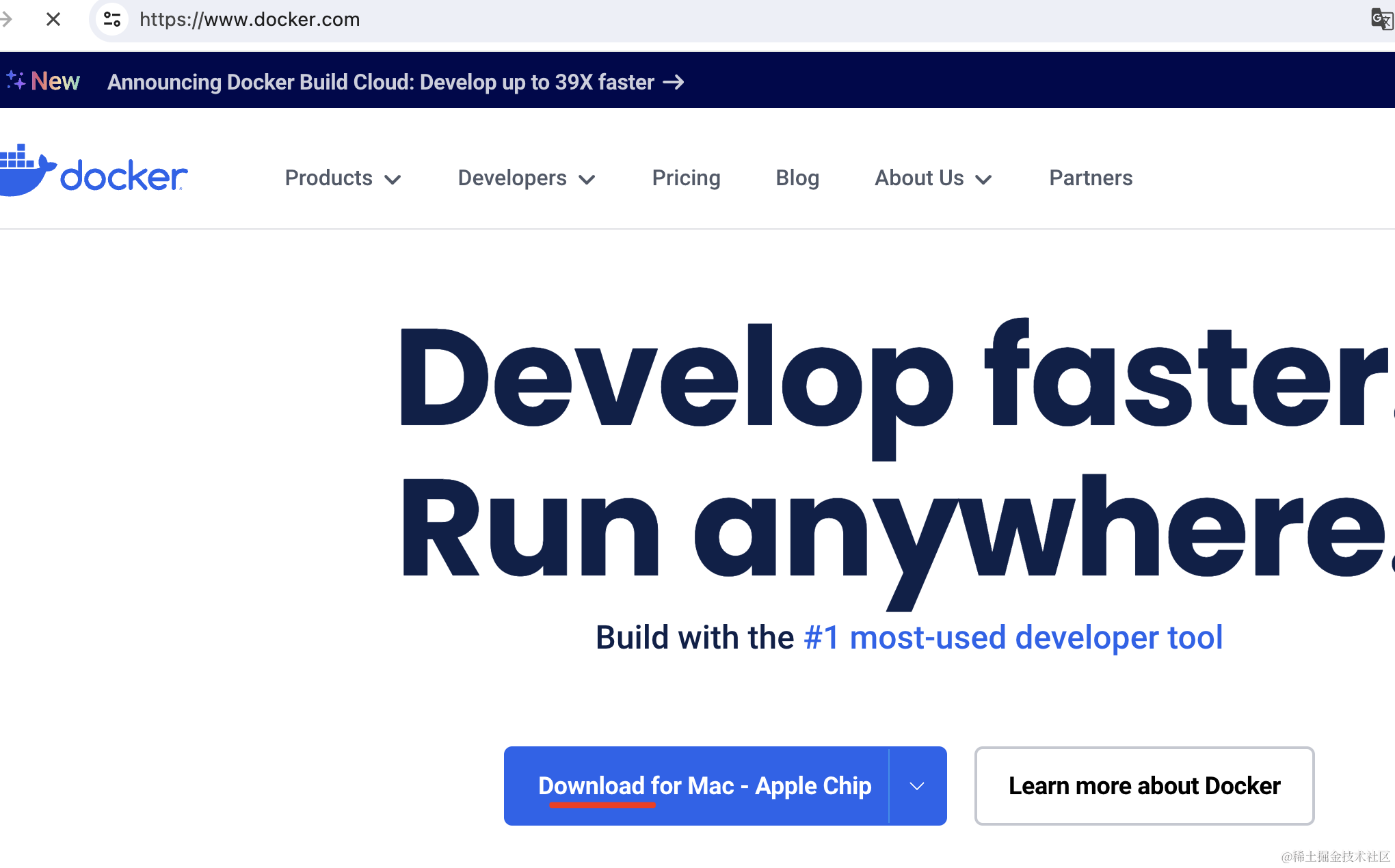
Task: Click the Google Translate icon
Action: click(x=1381, y=19)
